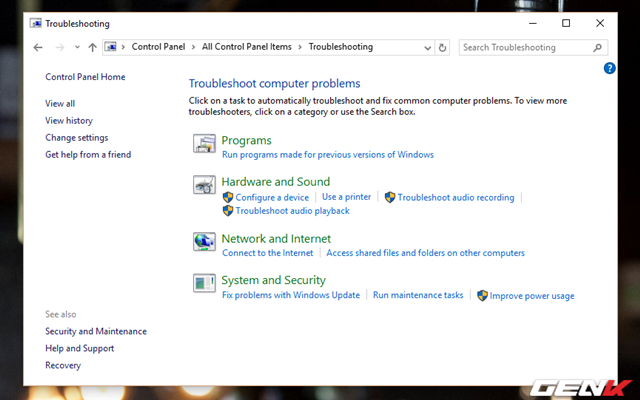640x400 pixels.
Task: Start Troubleshoot audio recording
Action: pos(456,198)
